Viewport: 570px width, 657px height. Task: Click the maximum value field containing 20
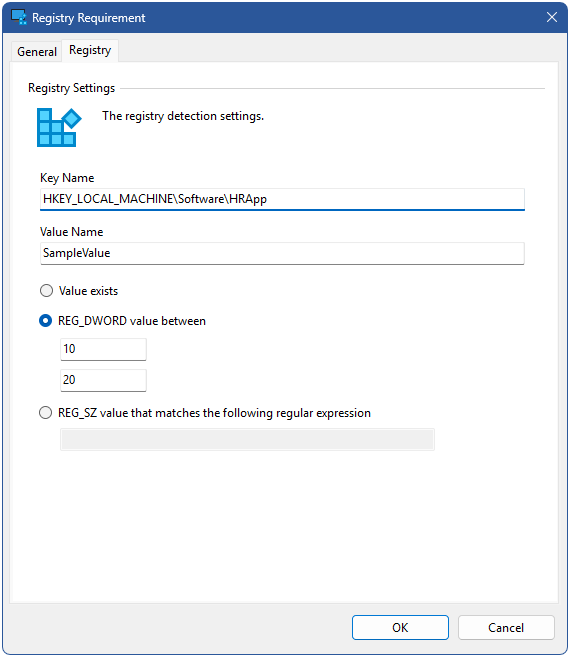[x=103, y=380]
